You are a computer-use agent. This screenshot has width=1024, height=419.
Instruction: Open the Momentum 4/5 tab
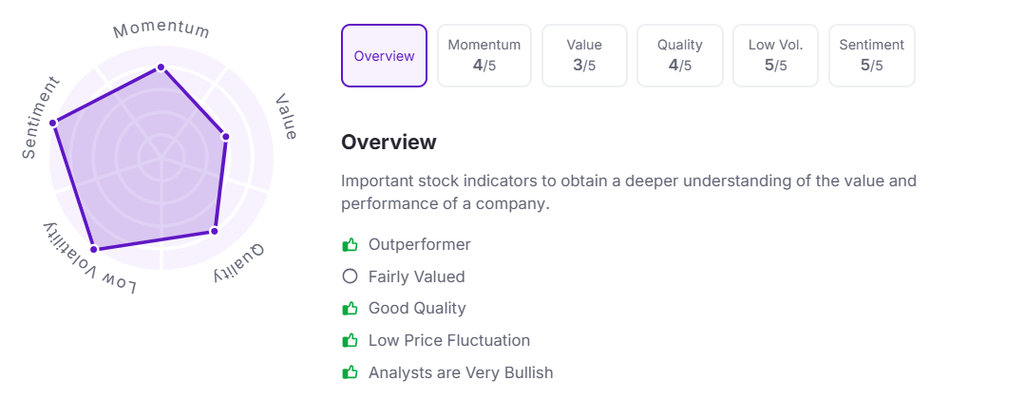[484, 56]
